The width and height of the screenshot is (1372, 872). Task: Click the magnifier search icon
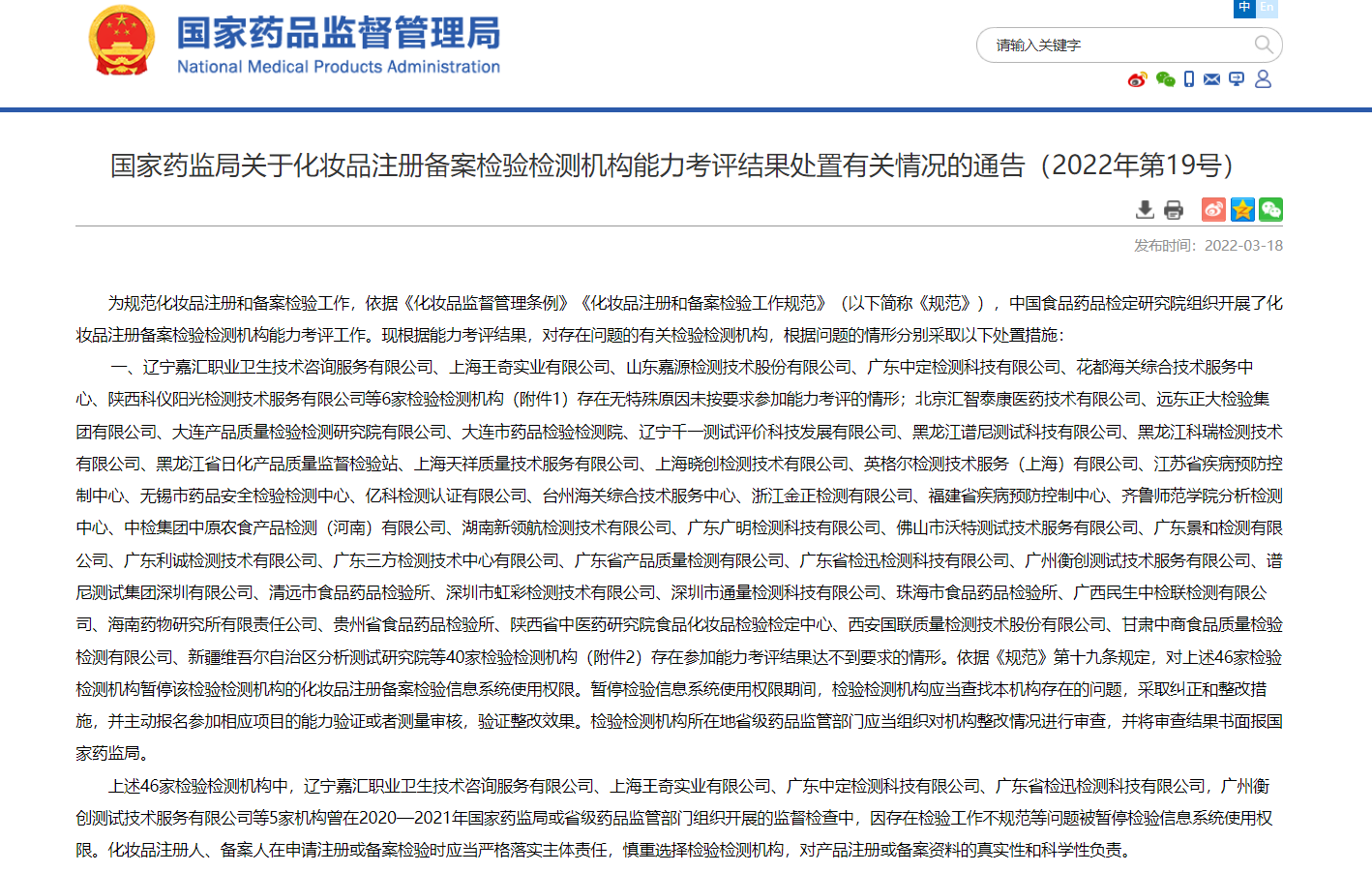1264,45
